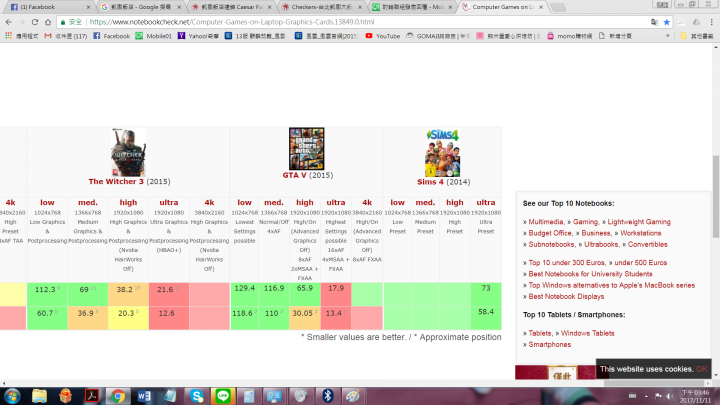Open the Best Notebook Displays link
Screen dimensions: 720x405
pos(566,297)
